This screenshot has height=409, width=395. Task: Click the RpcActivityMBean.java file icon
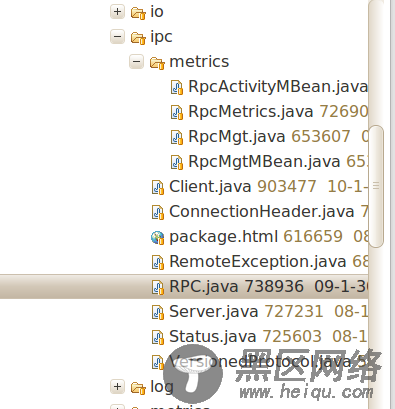point(177,87)
